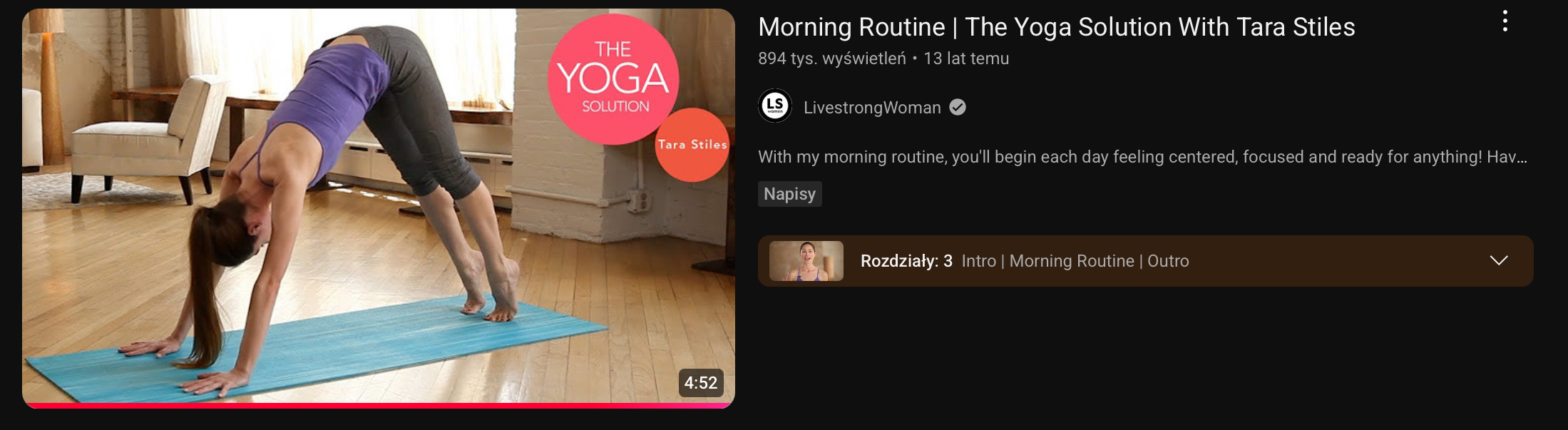Click the orange Tara Stiles circle badge
Viewport: 1568px width, 430px height.
tap(692, 145)
